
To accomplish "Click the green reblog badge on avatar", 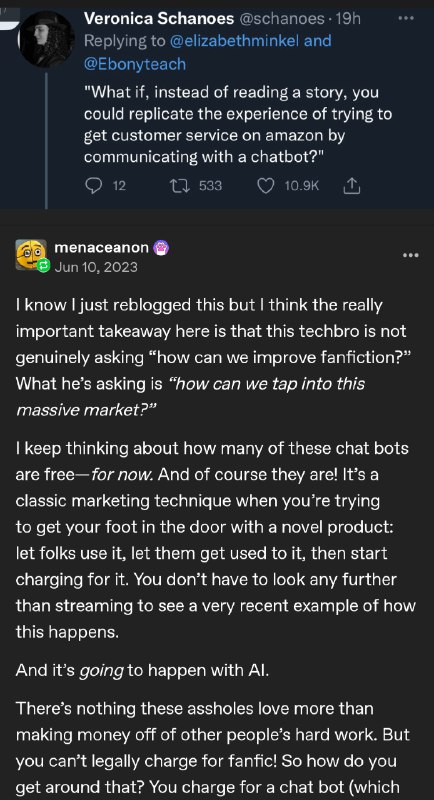I will coord(44,265).
